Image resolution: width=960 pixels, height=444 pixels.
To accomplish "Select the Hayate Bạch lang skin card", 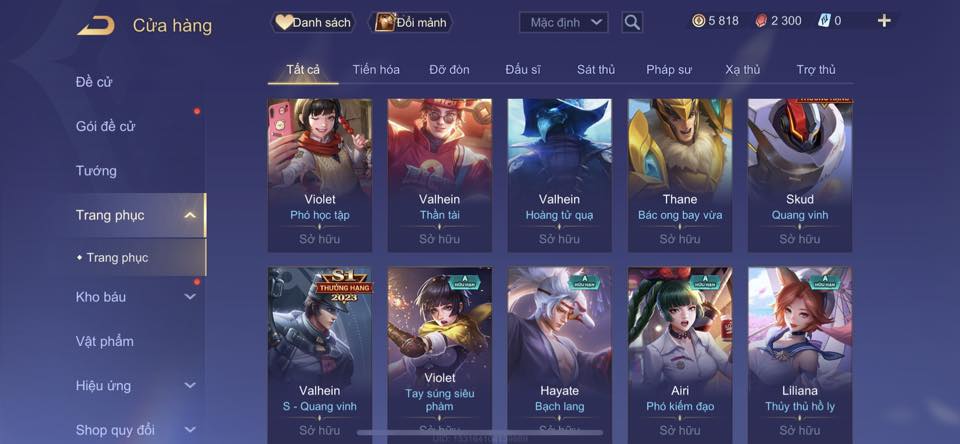I will pyautogui.click(x=560, y=355).
